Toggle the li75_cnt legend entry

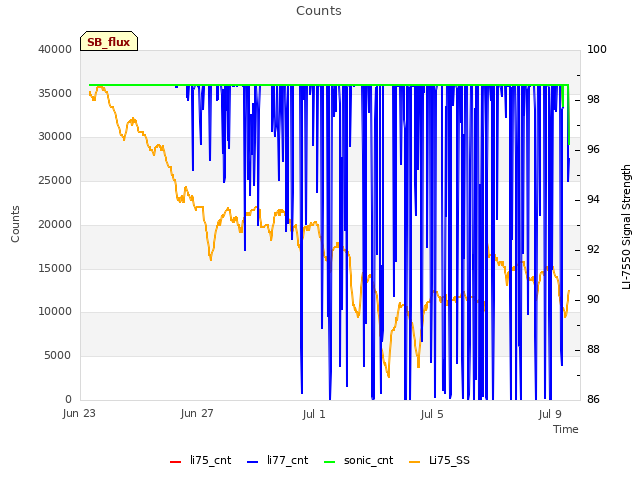point(200,460)
